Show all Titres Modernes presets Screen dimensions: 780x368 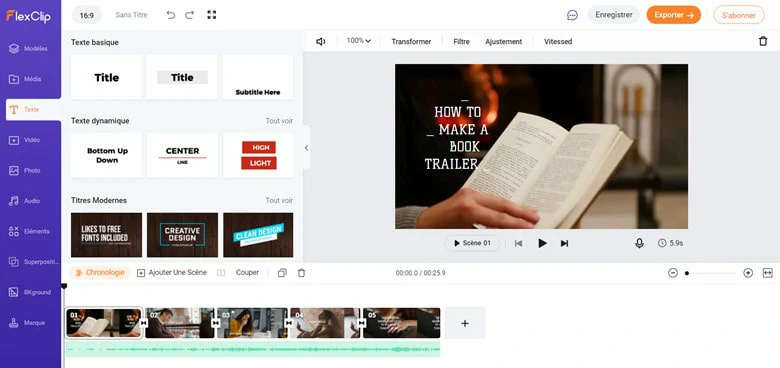(x=279, y=200)
